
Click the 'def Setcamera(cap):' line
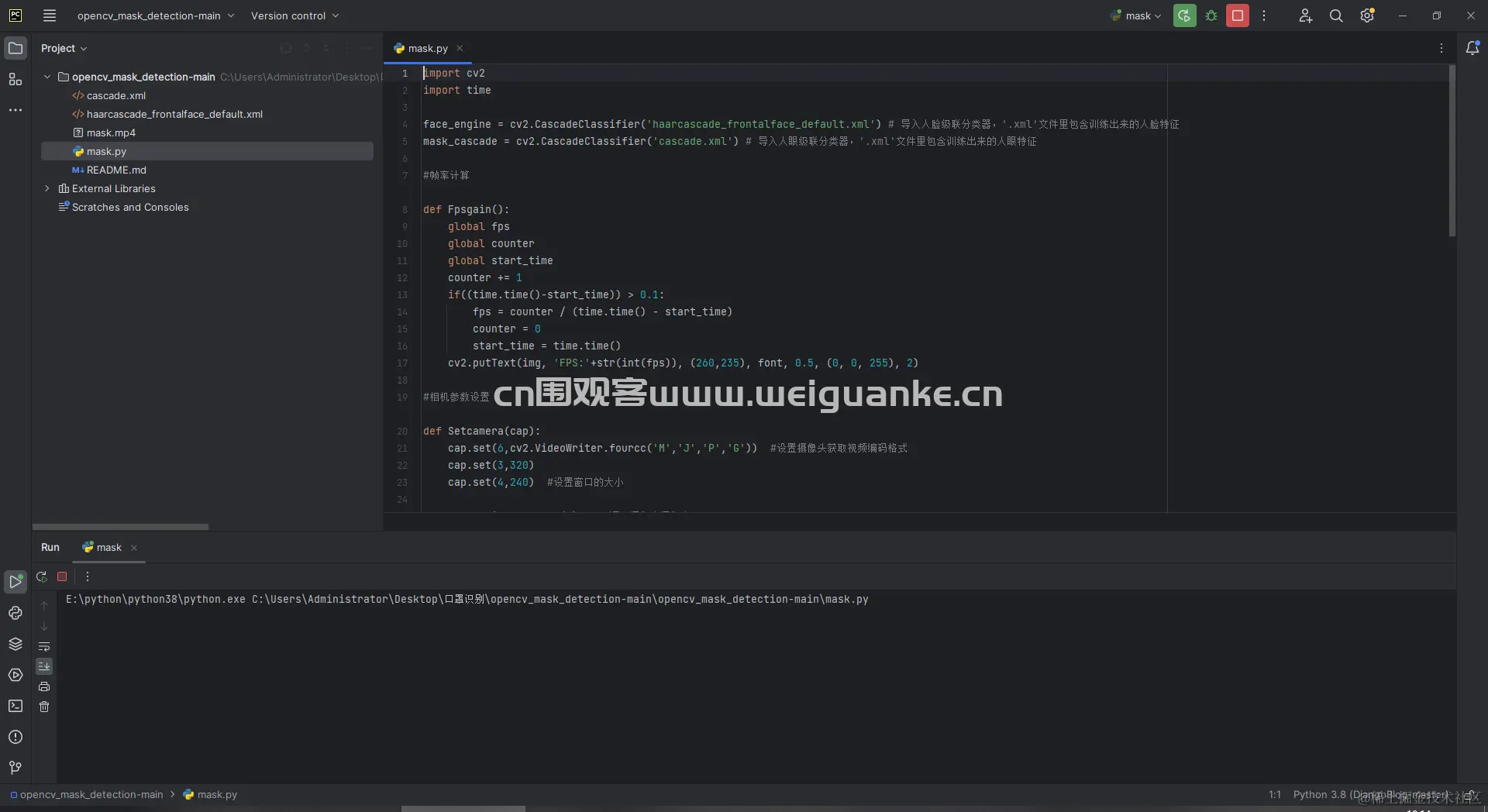click(481, 431)
